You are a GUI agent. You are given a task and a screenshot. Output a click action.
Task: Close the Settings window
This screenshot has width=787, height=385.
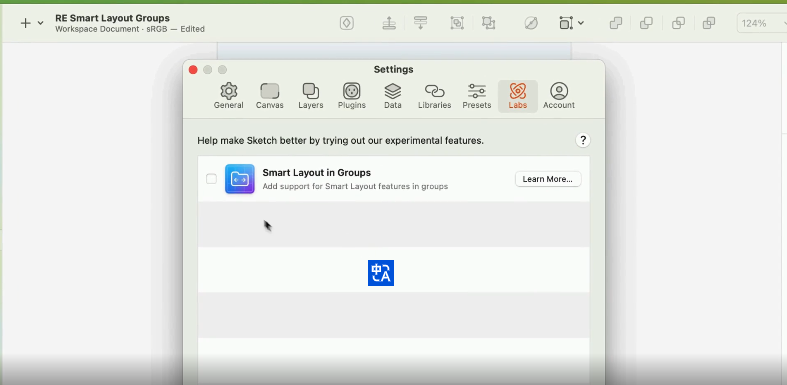click(x=193, y=70)
